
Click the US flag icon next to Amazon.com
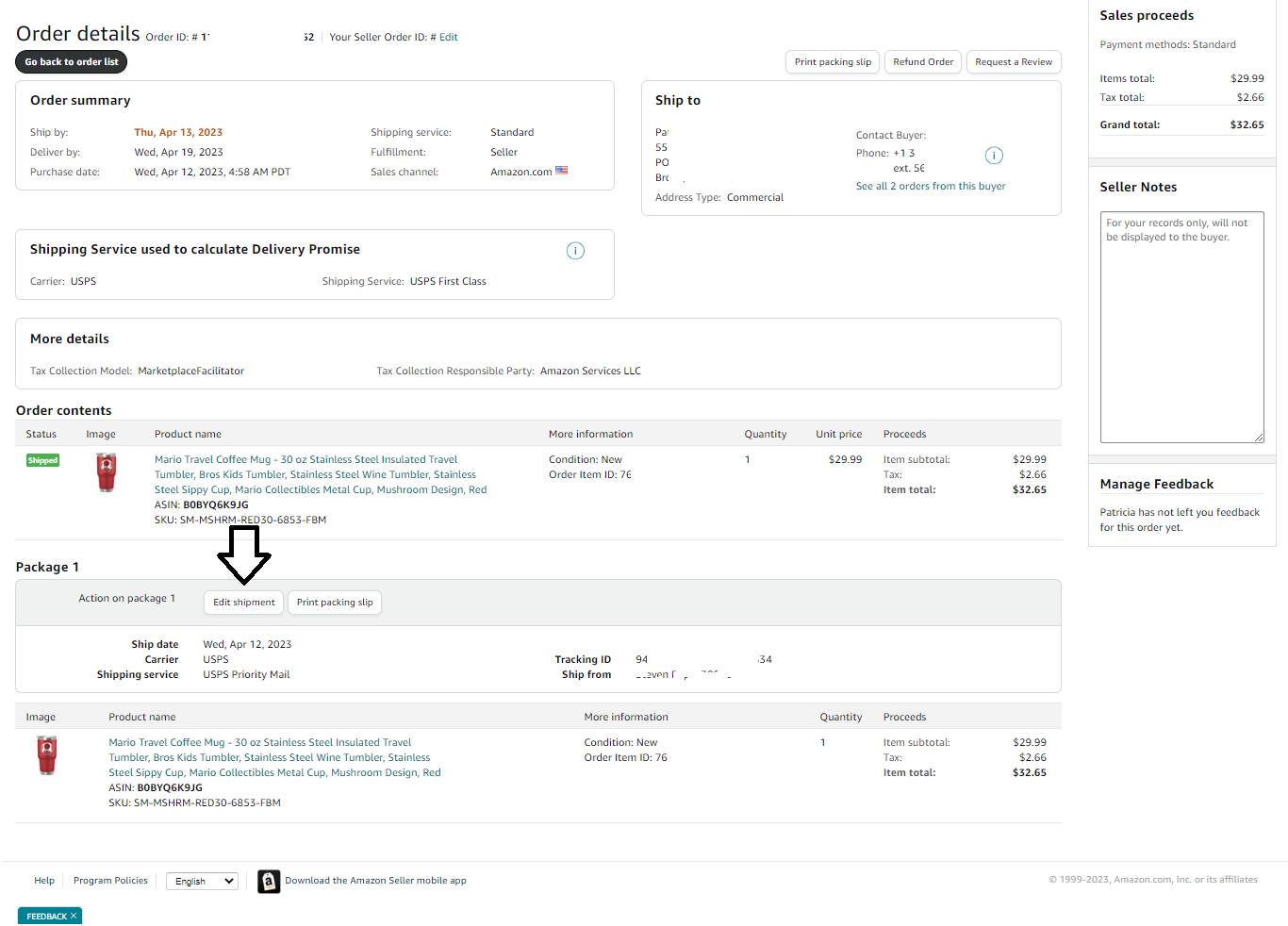pyautogui.click(x=562, y=171)
